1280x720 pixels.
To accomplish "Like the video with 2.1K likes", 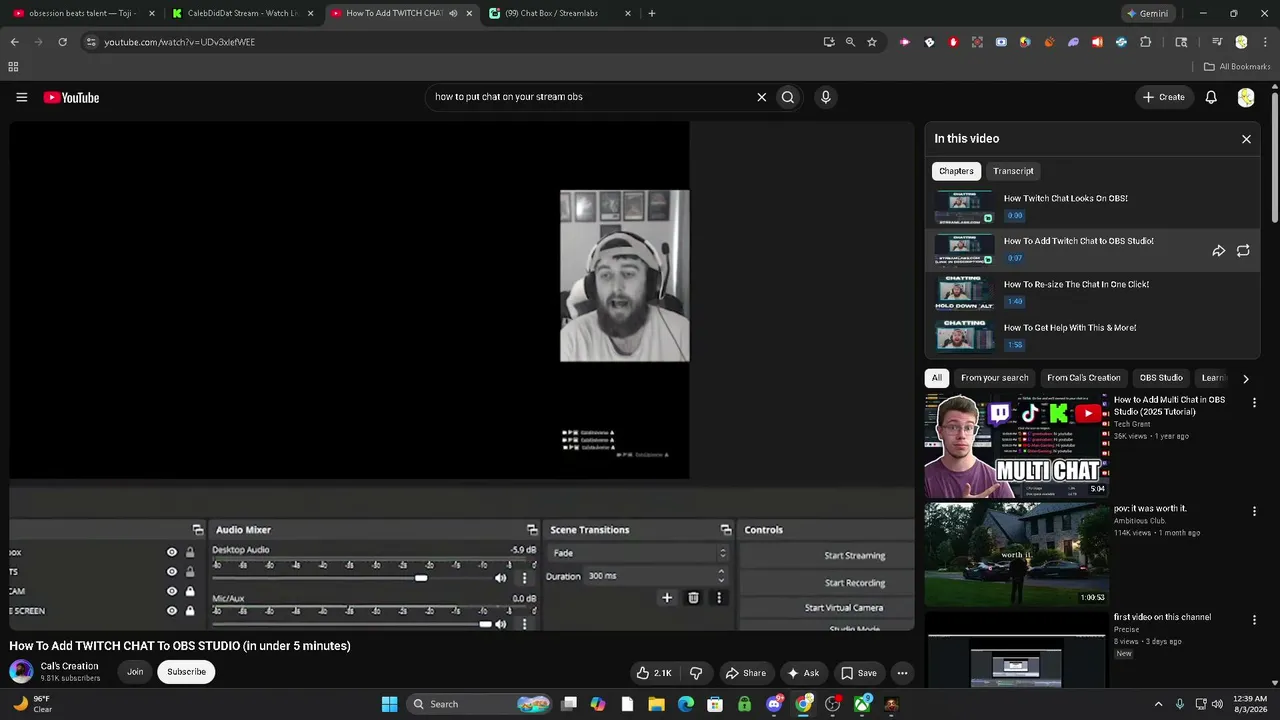I will (654, 673).
